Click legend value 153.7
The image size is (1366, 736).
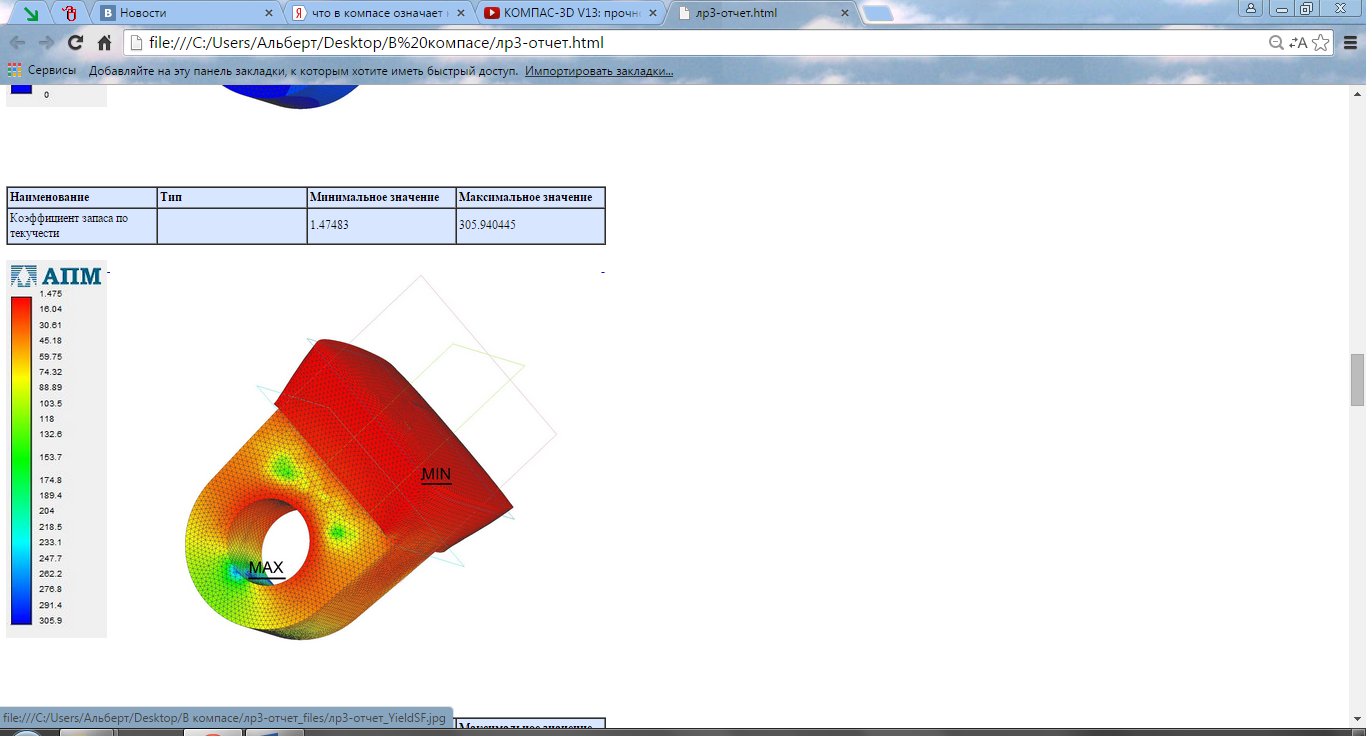(x=51, y=457)
